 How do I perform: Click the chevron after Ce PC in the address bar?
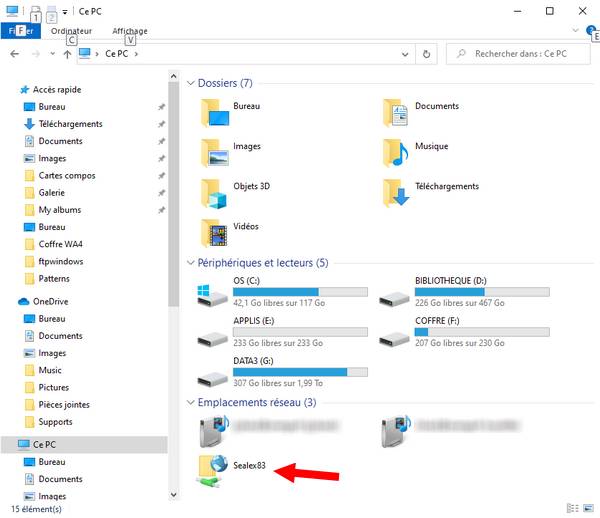(x=136, y=54)
